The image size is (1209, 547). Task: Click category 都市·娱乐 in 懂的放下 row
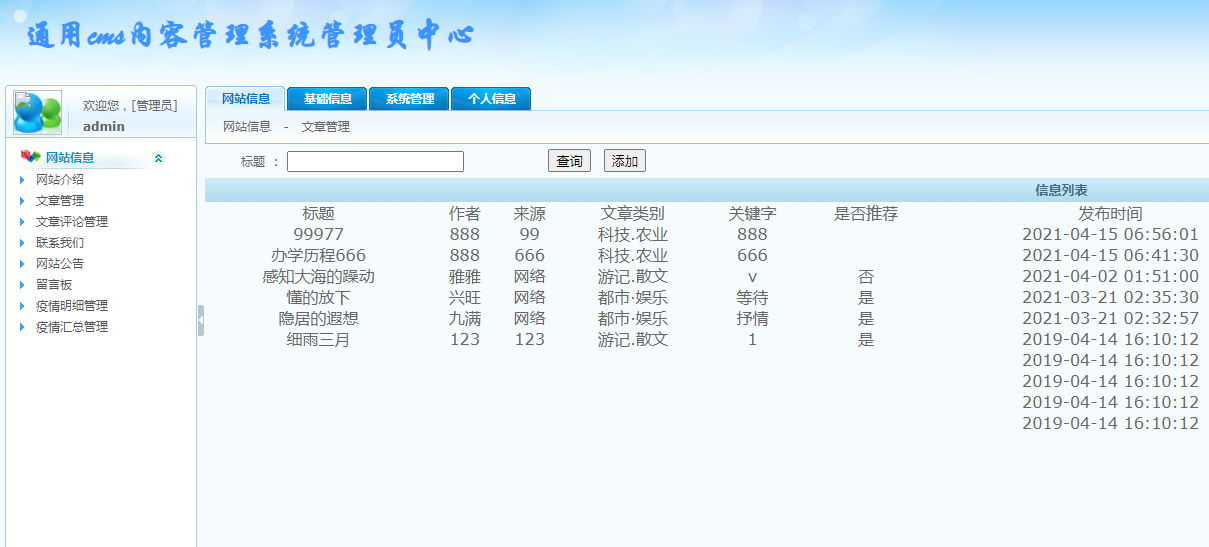coord(633,298)
